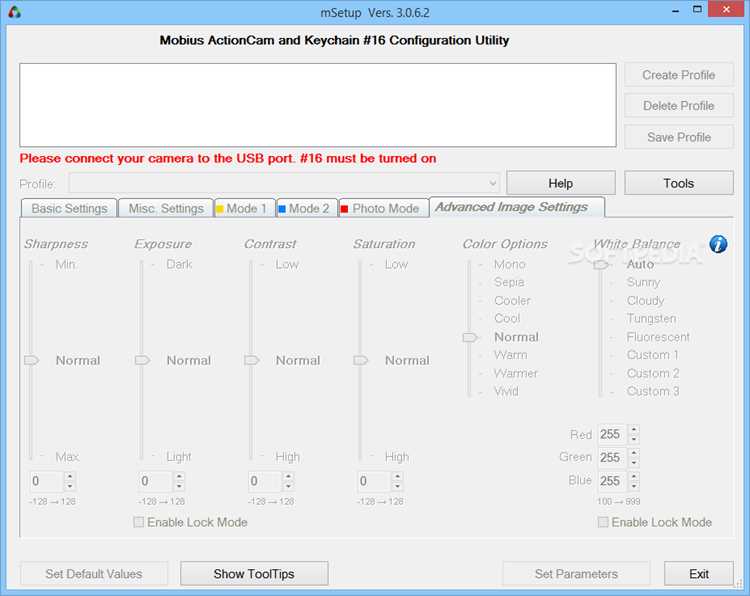
Task: Click the Contrast numeric input field
Action: pyautogui.click(x=265, y=481)
